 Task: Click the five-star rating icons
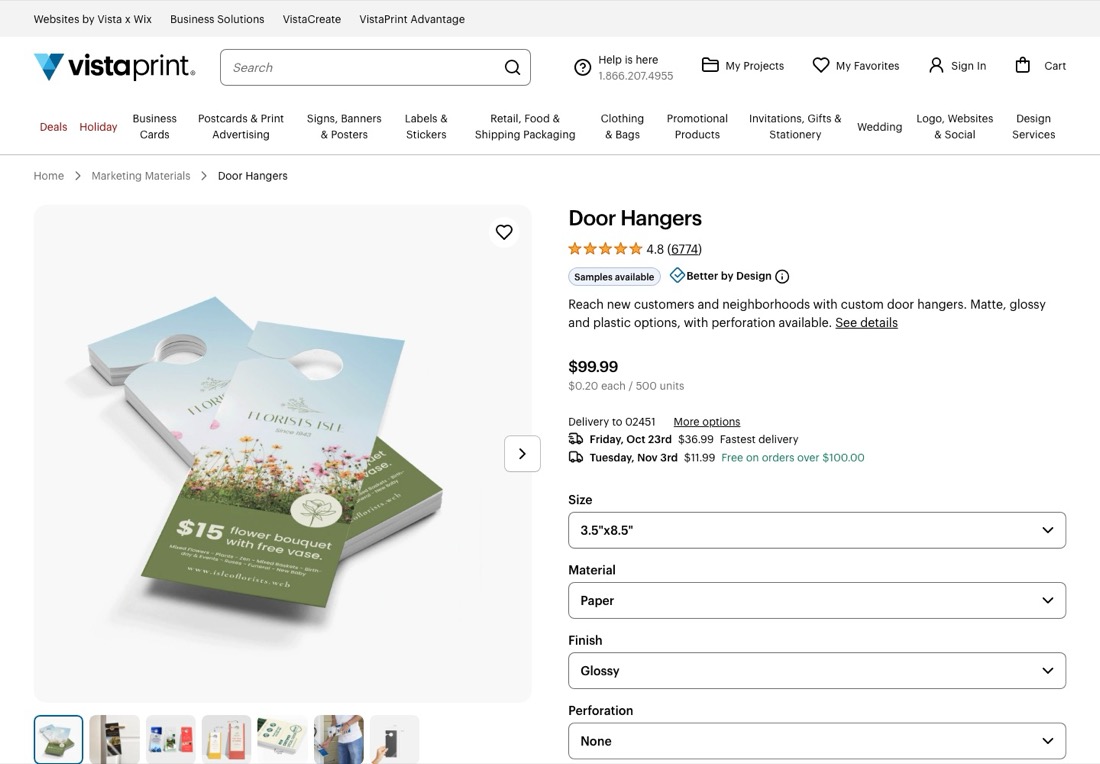tap(605, 248)
